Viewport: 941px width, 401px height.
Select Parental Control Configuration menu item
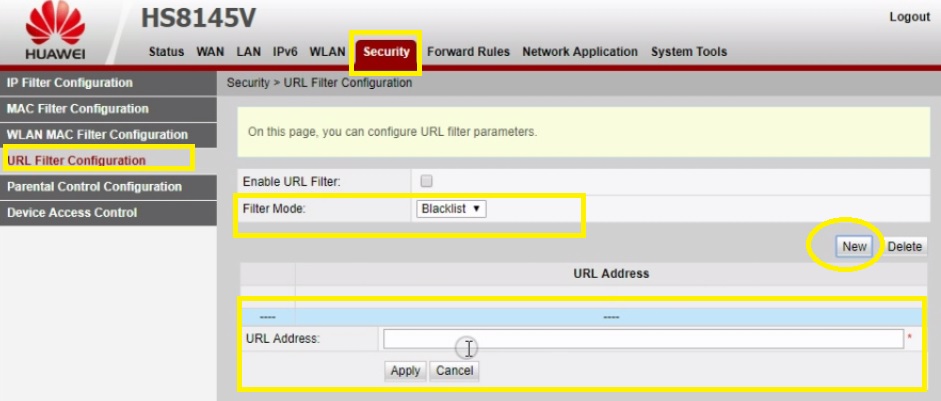94,187
